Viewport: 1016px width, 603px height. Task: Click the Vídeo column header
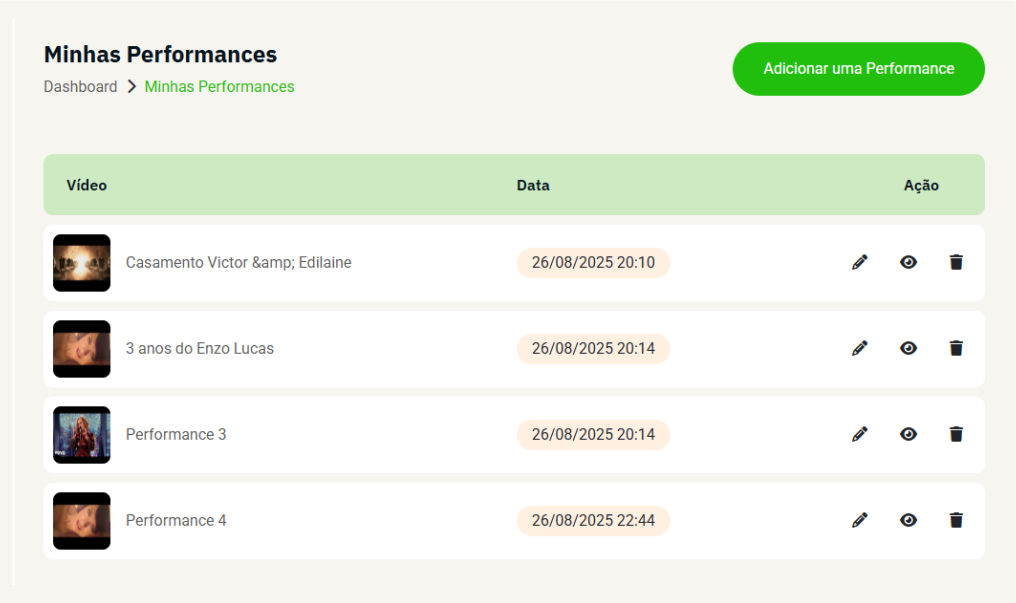(87, 185)
